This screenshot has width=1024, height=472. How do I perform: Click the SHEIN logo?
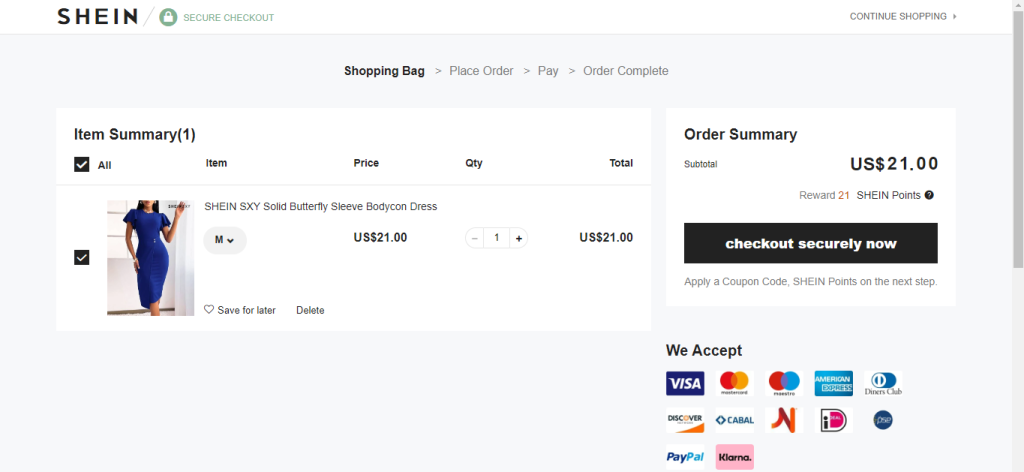pos(97,17)
